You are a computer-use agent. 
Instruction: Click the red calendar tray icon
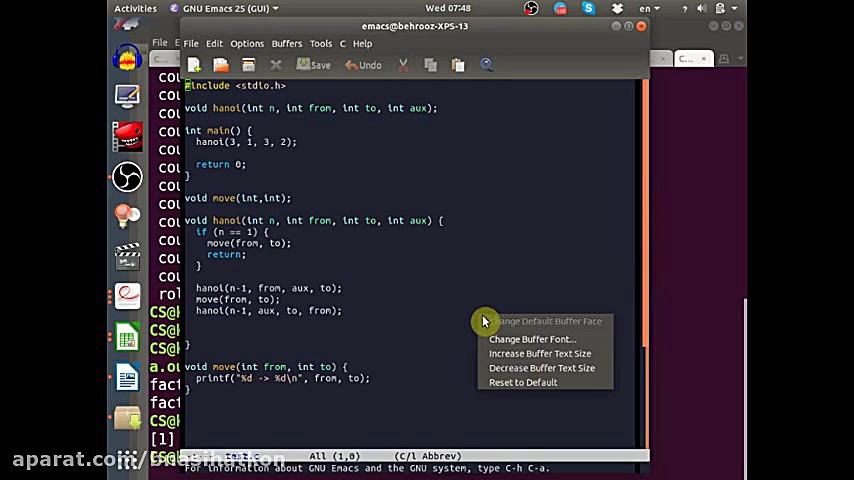tap(560, 8)
